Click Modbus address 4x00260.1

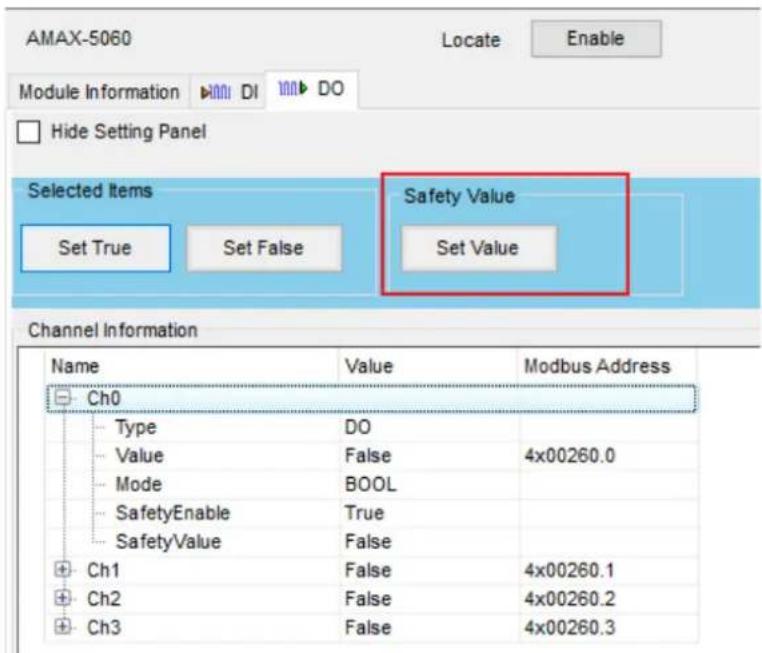[570, 570]
